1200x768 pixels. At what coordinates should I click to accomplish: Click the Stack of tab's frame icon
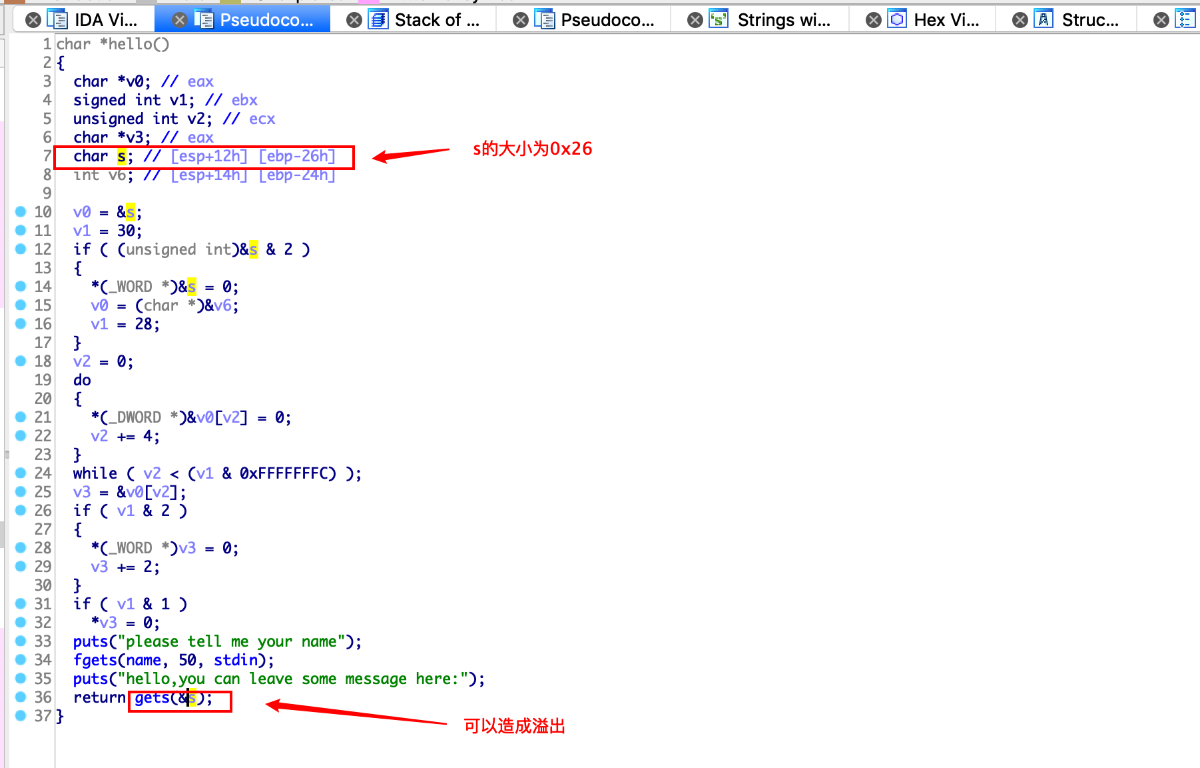coord(378,19)
